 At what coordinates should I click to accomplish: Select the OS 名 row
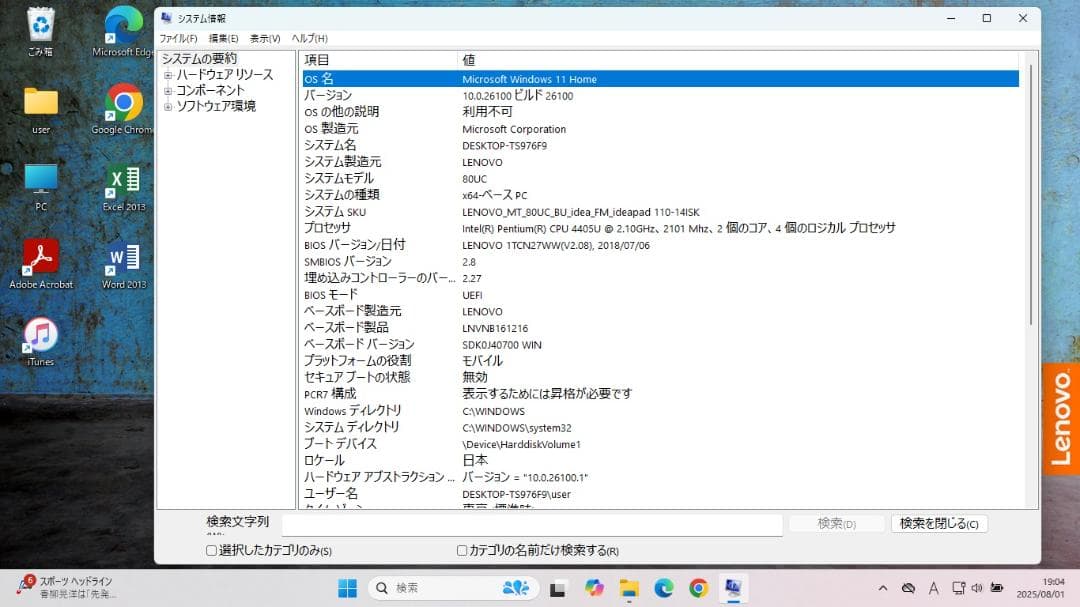(661, 79)
